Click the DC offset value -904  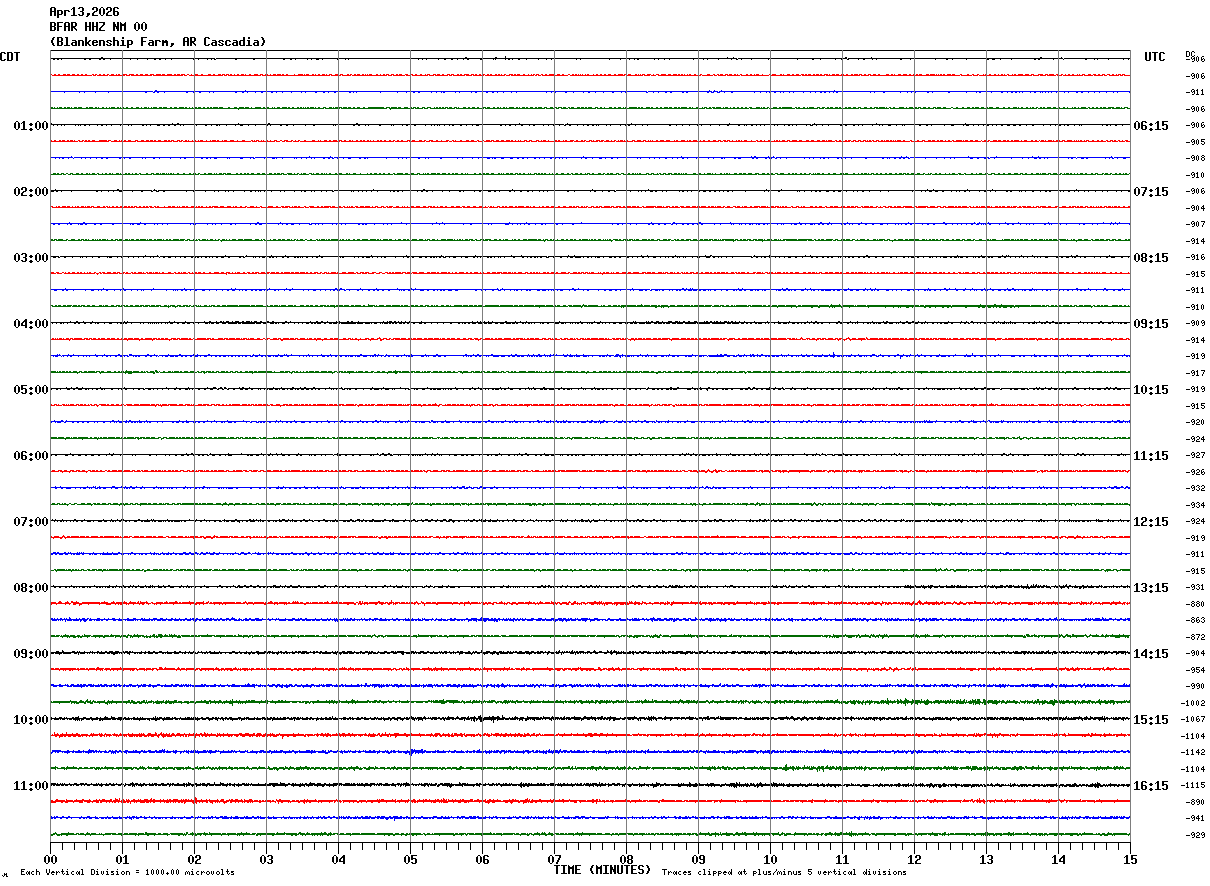click(1195, 208)
